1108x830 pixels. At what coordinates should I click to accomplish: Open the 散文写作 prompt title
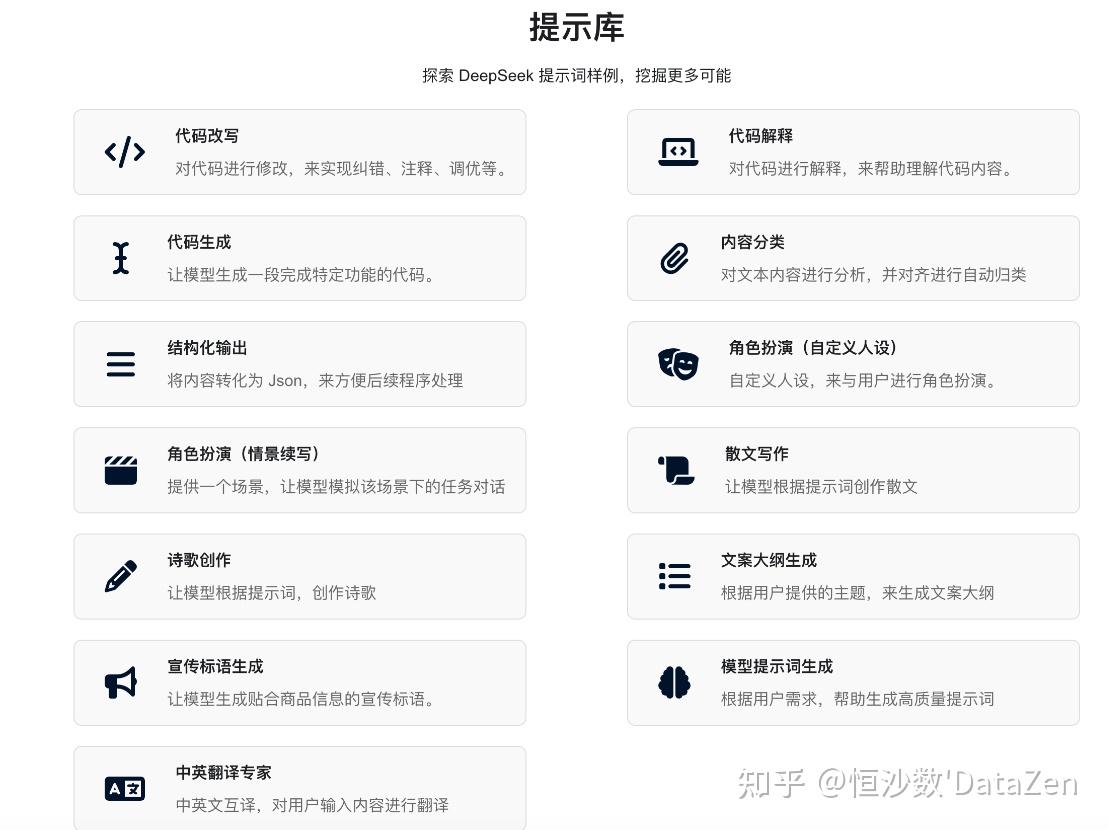click(x=757, y=454)
